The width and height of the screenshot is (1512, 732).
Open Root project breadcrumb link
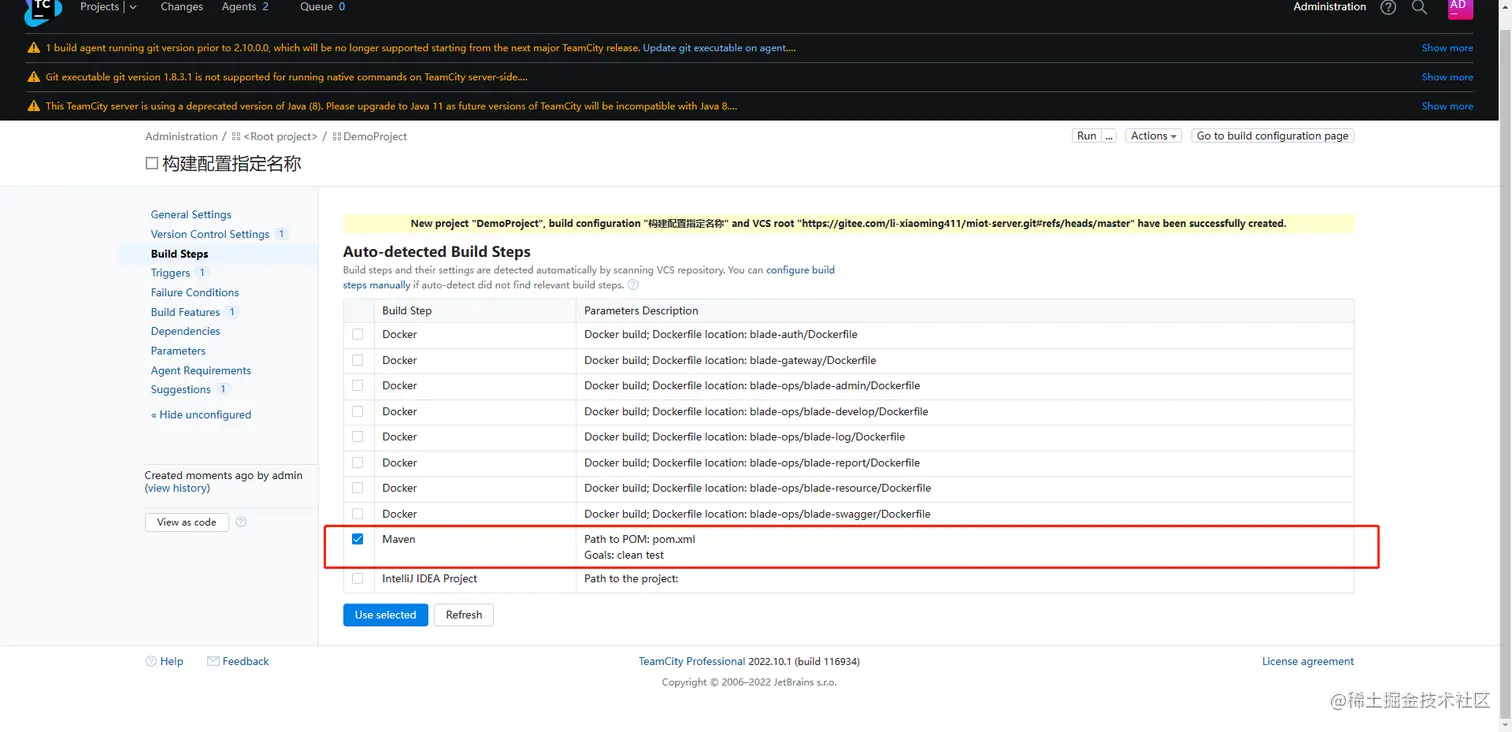(x=280, y=136)
